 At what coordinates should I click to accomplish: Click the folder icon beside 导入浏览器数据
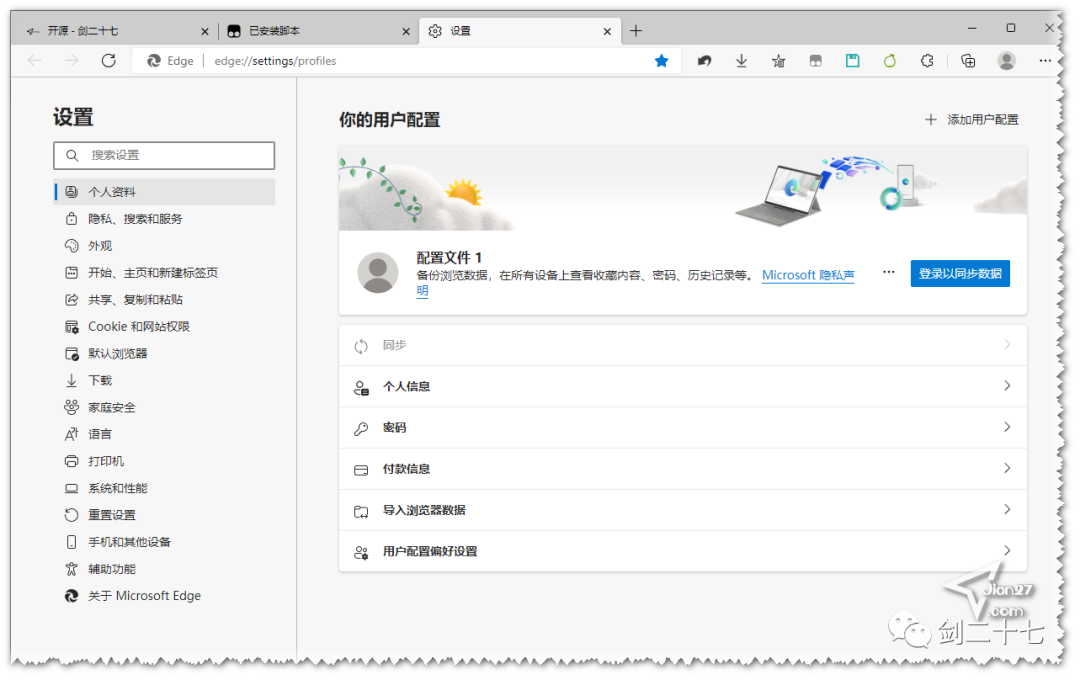(361, 511)
